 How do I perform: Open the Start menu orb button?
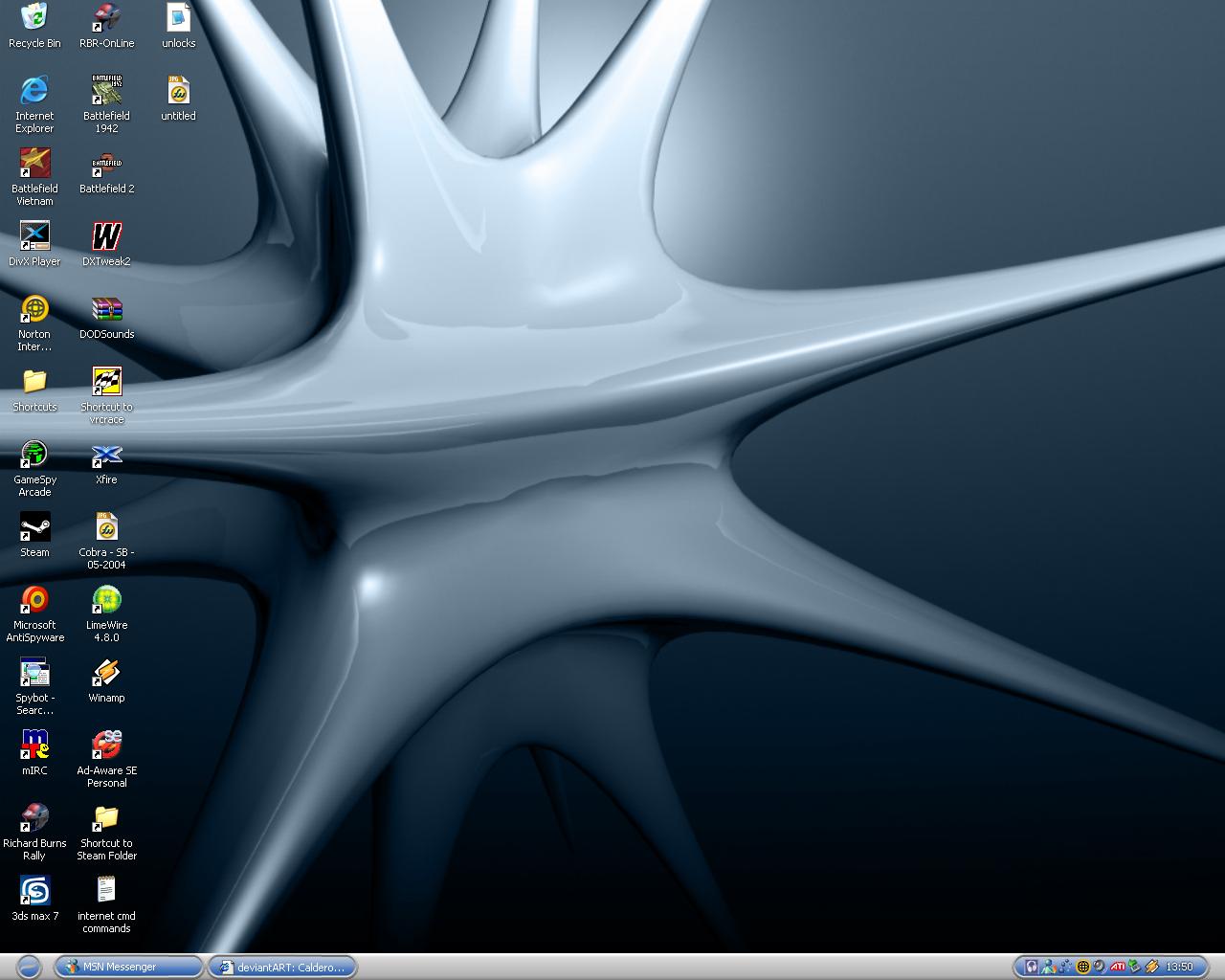click(29, 967)
